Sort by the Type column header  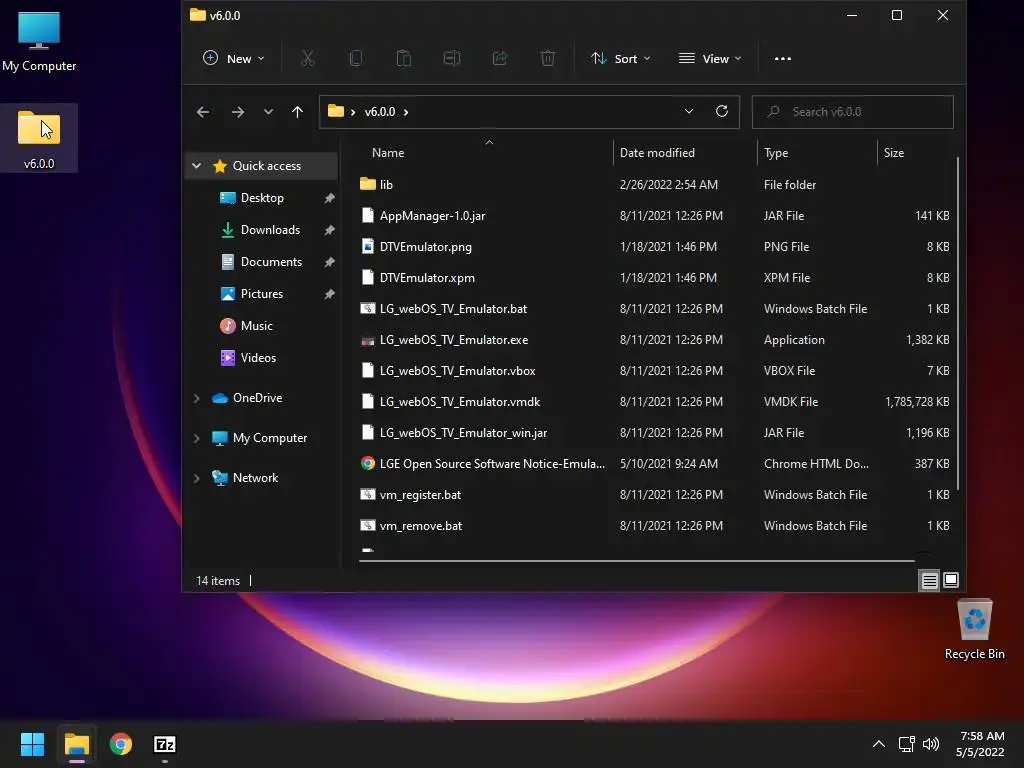click(x=776, y=153)
